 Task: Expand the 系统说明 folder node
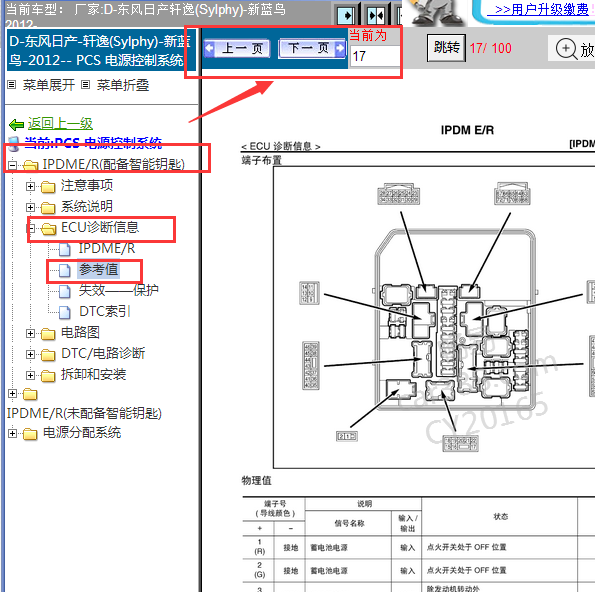(30, 207)
